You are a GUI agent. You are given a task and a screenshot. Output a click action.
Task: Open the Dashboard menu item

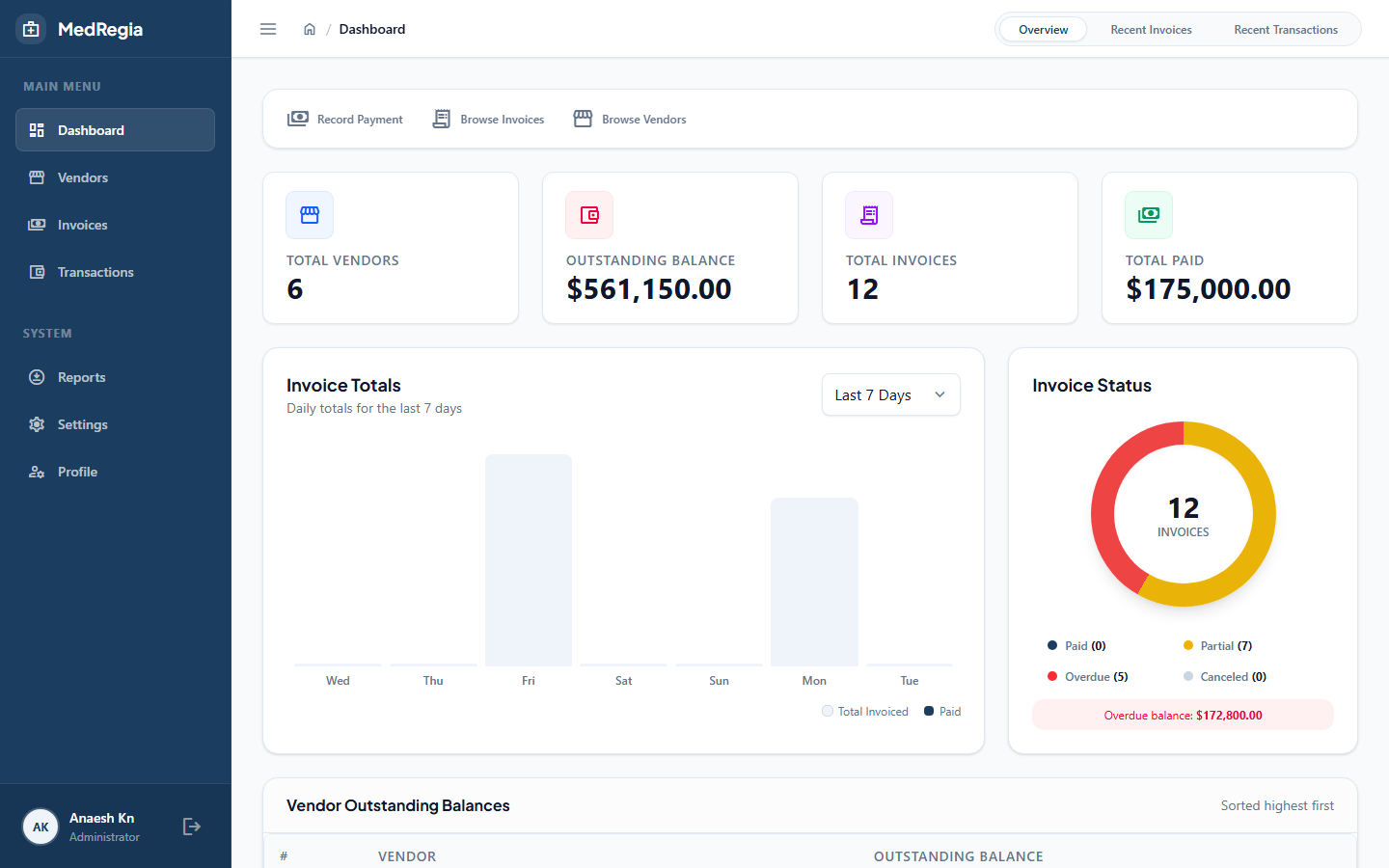coord(115,130)
